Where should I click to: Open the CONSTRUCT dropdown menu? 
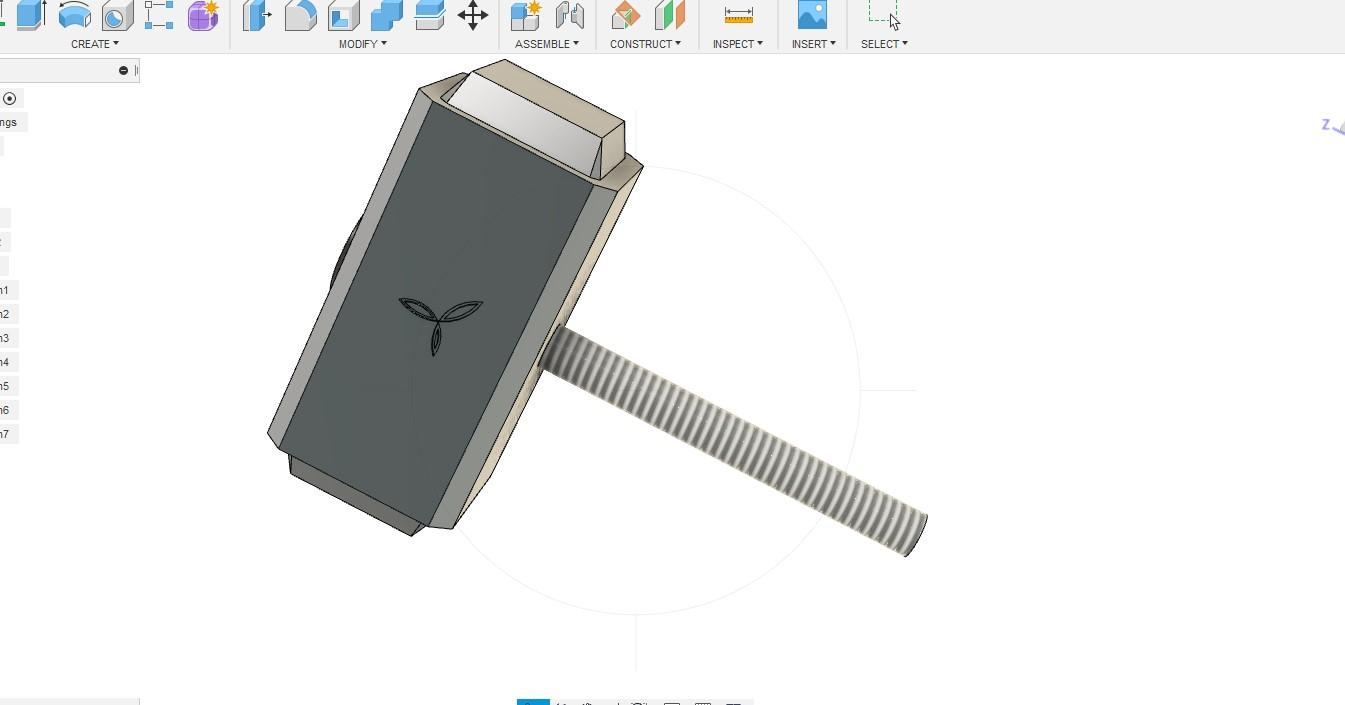pyautogui.click(x=645, y=44)
